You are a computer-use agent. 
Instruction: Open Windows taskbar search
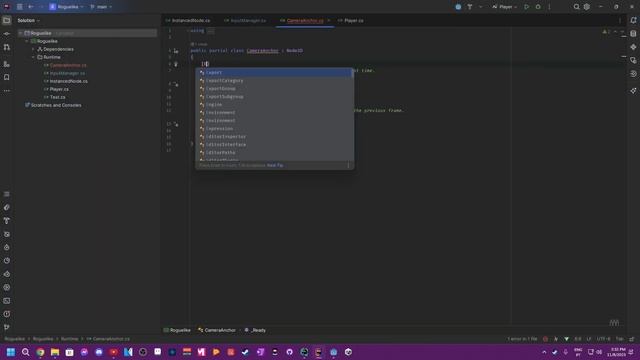(25, 352)
